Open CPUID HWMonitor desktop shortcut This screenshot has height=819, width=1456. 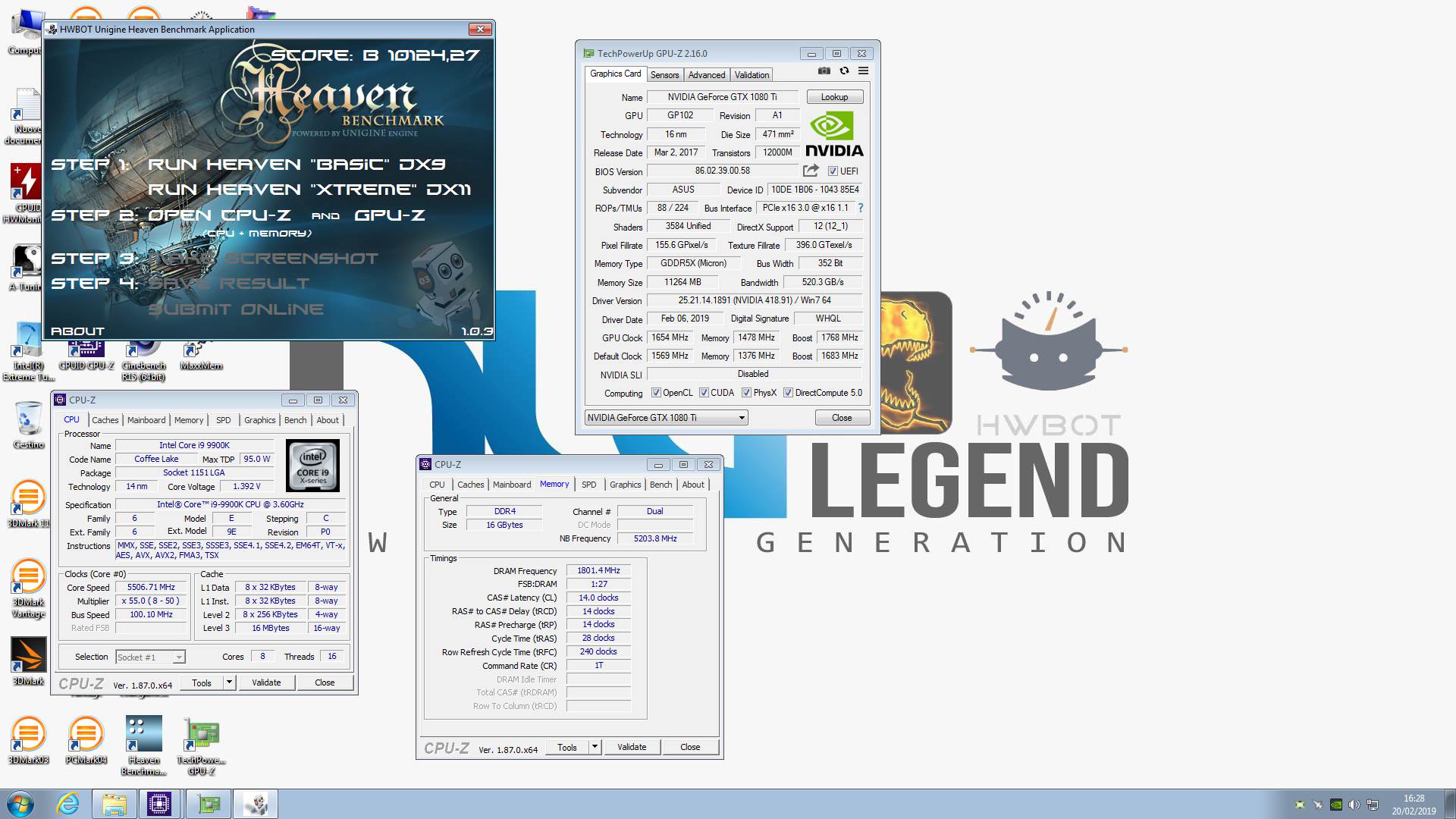coord(24,193)
